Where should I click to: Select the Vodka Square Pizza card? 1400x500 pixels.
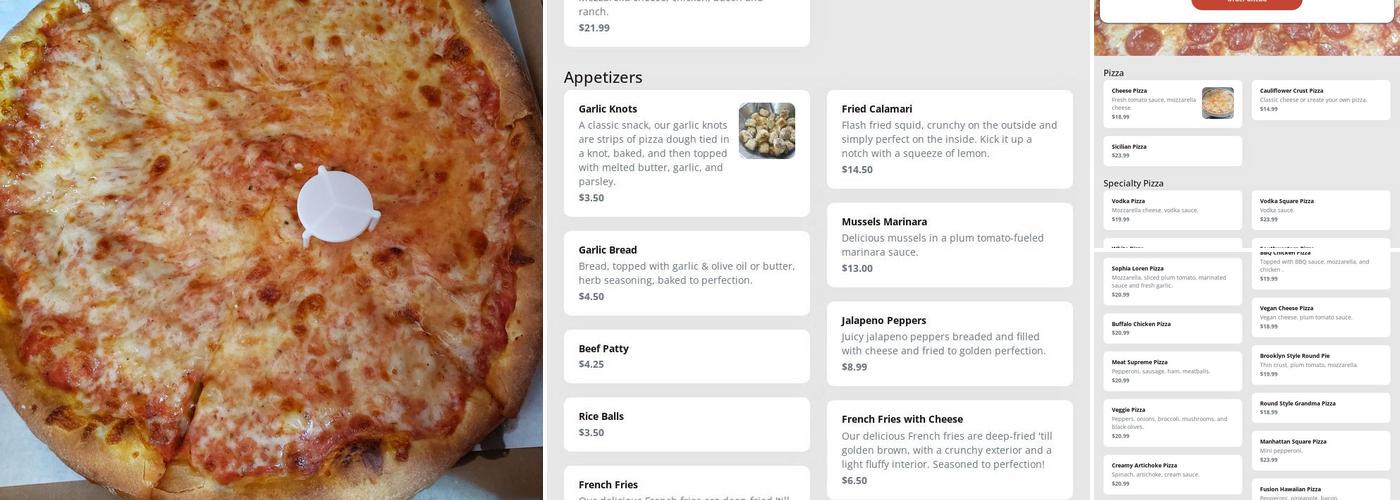click(1321, 210)
